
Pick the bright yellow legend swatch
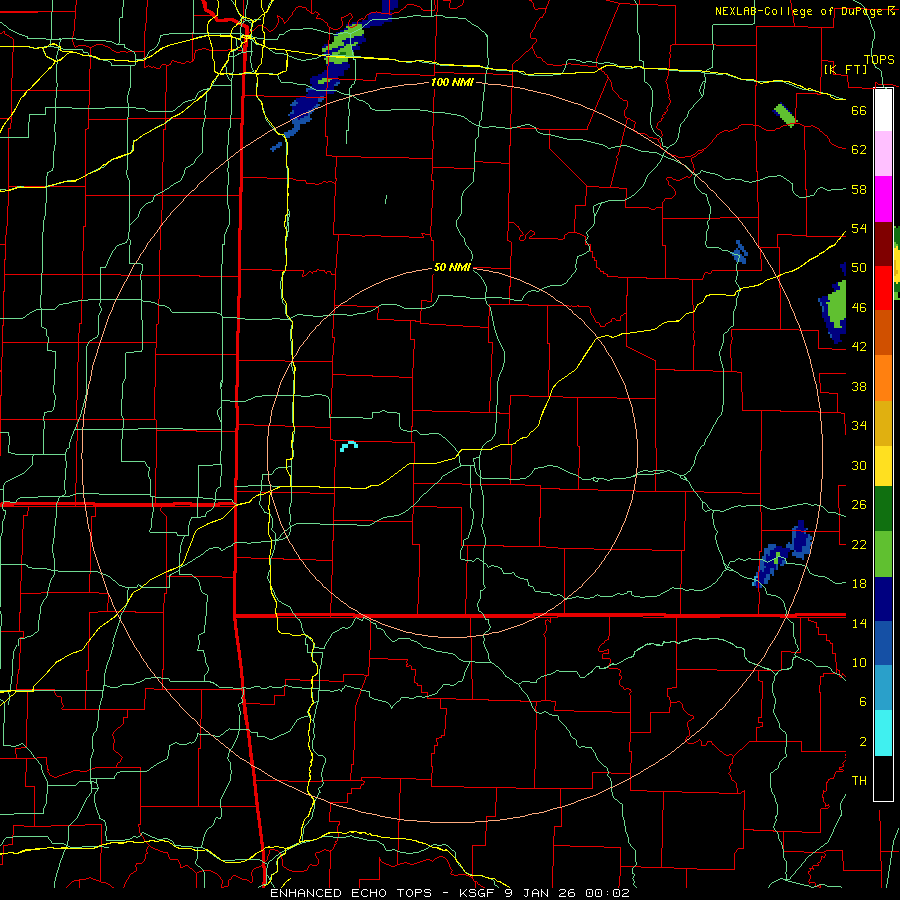[883, 466]
